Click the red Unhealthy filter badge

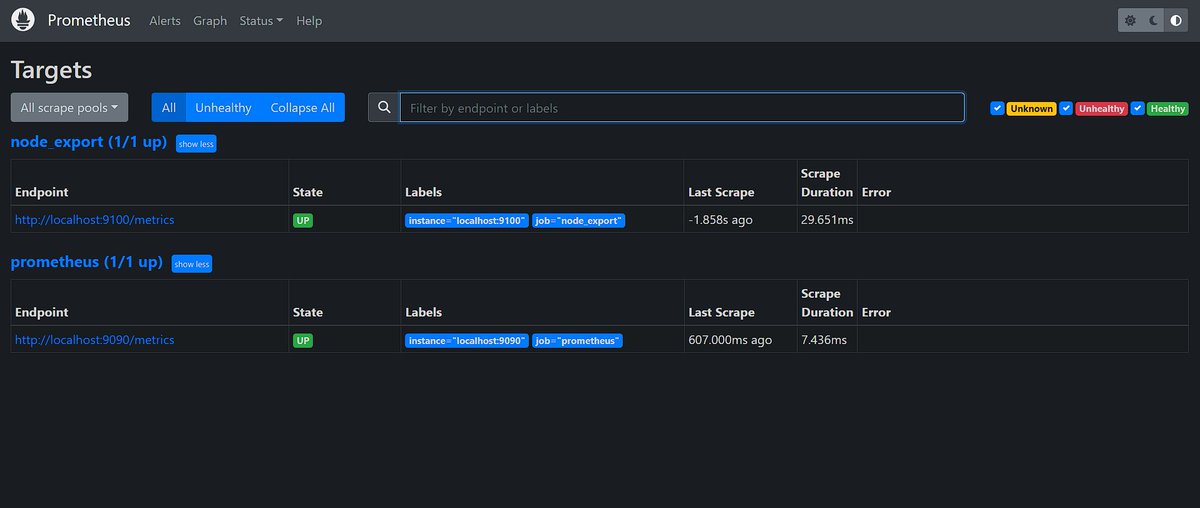(1101, 108)
